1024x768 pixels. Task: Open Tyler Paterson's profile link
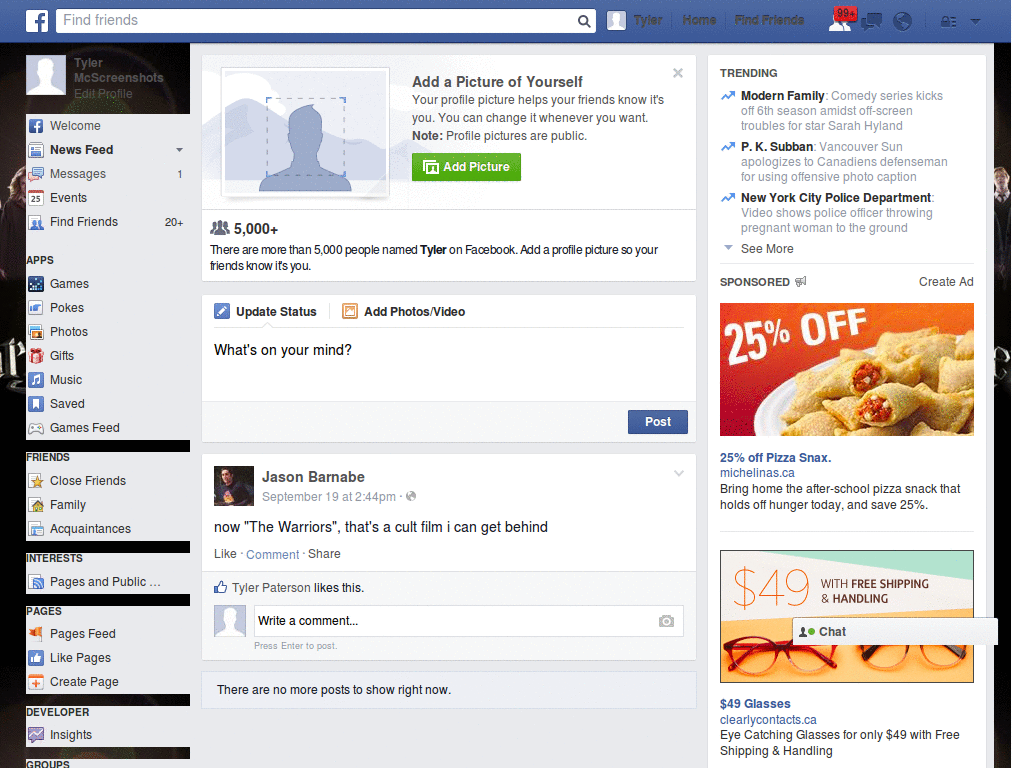pyautogui.click(x=271, y=588)
